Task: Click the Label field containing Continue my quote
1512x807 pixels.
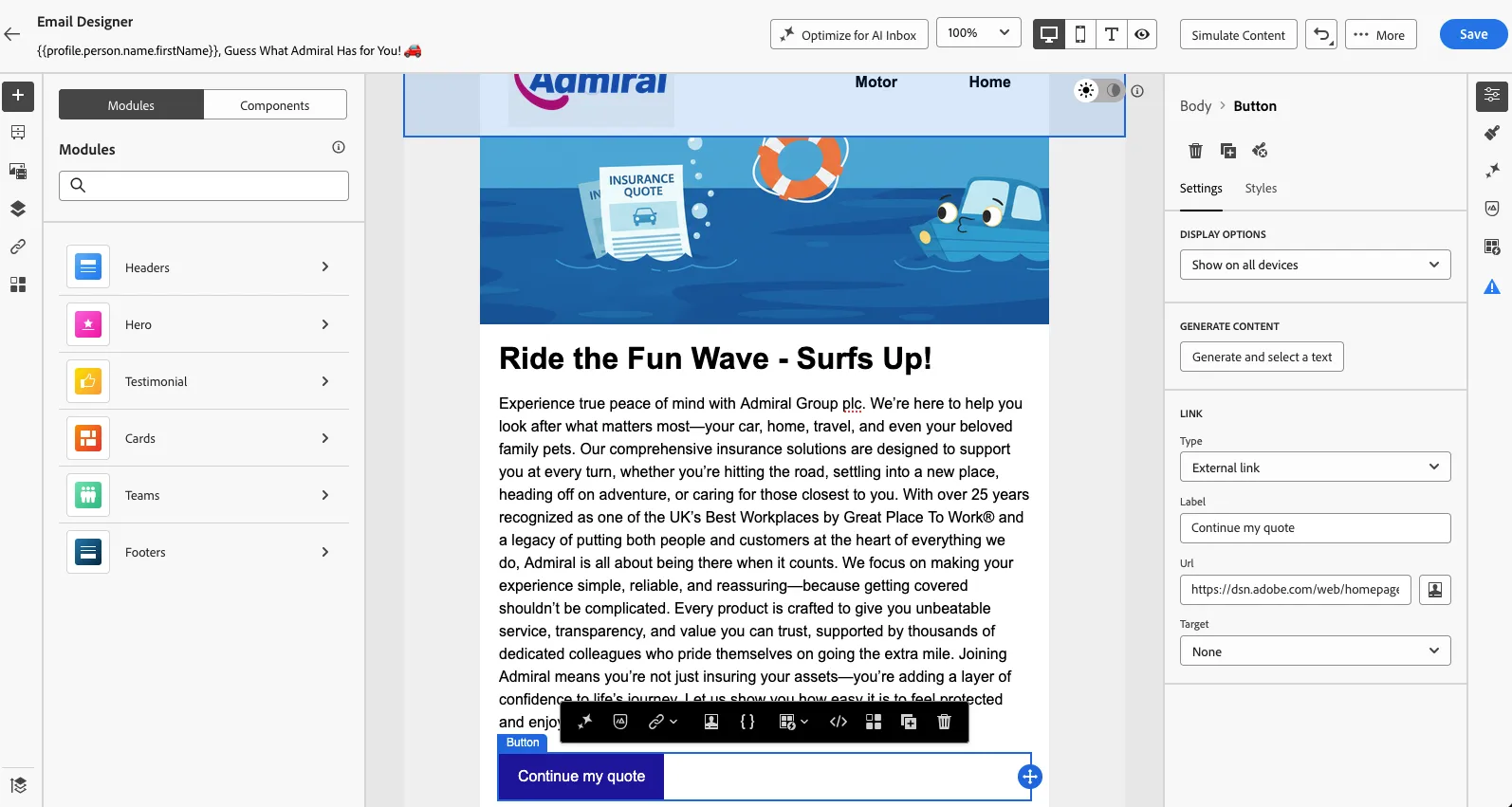Action: 1315,528
